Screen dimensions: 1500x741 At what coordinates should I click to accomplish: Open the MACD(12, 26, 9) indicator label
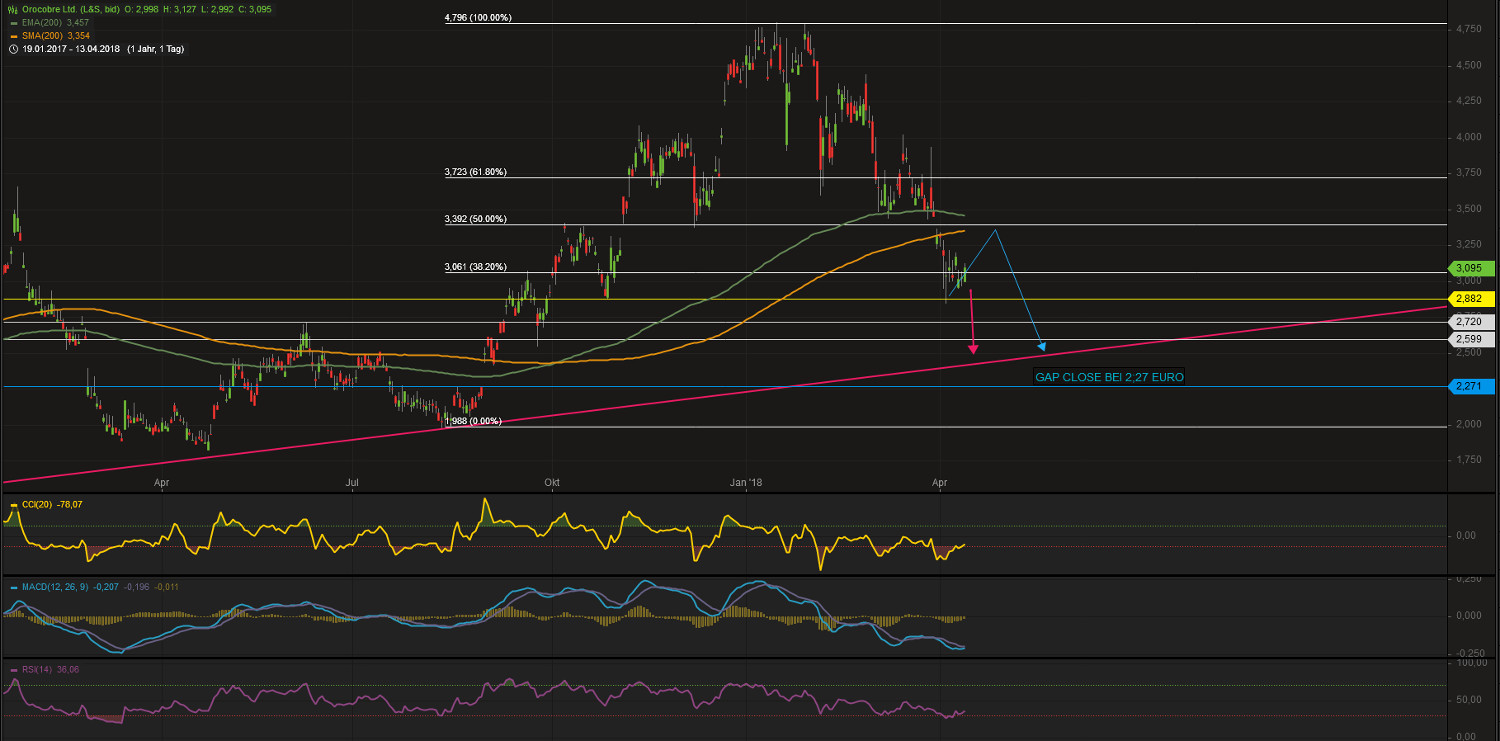(54, 587)
